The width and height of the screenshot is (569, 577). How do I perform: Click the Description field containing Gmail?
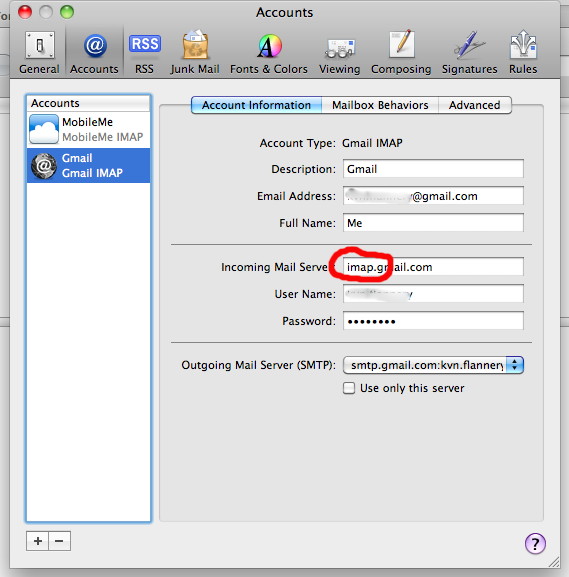(433, 169)
